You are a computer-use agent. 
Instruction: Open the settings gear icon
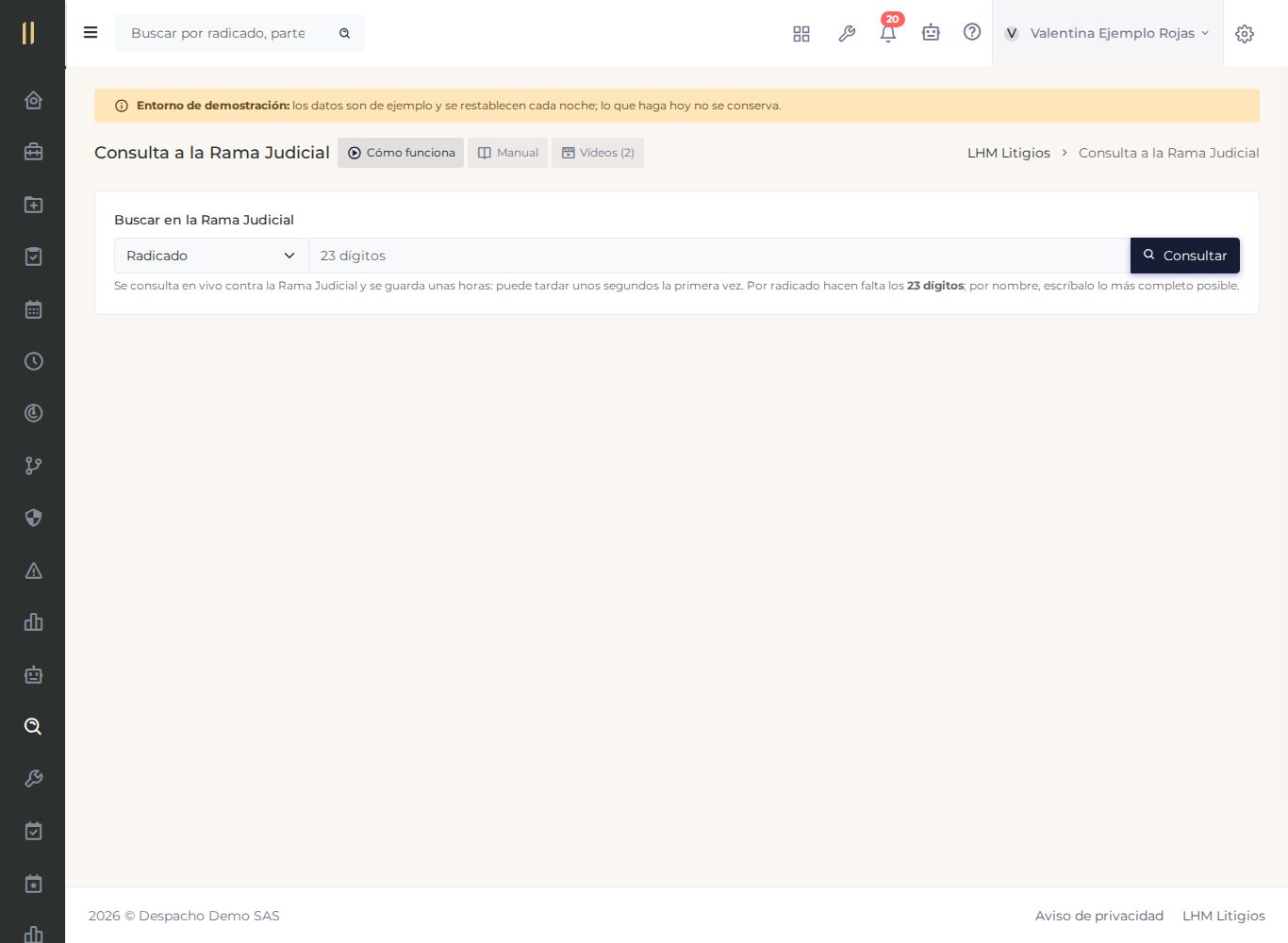click(1245, 33)
